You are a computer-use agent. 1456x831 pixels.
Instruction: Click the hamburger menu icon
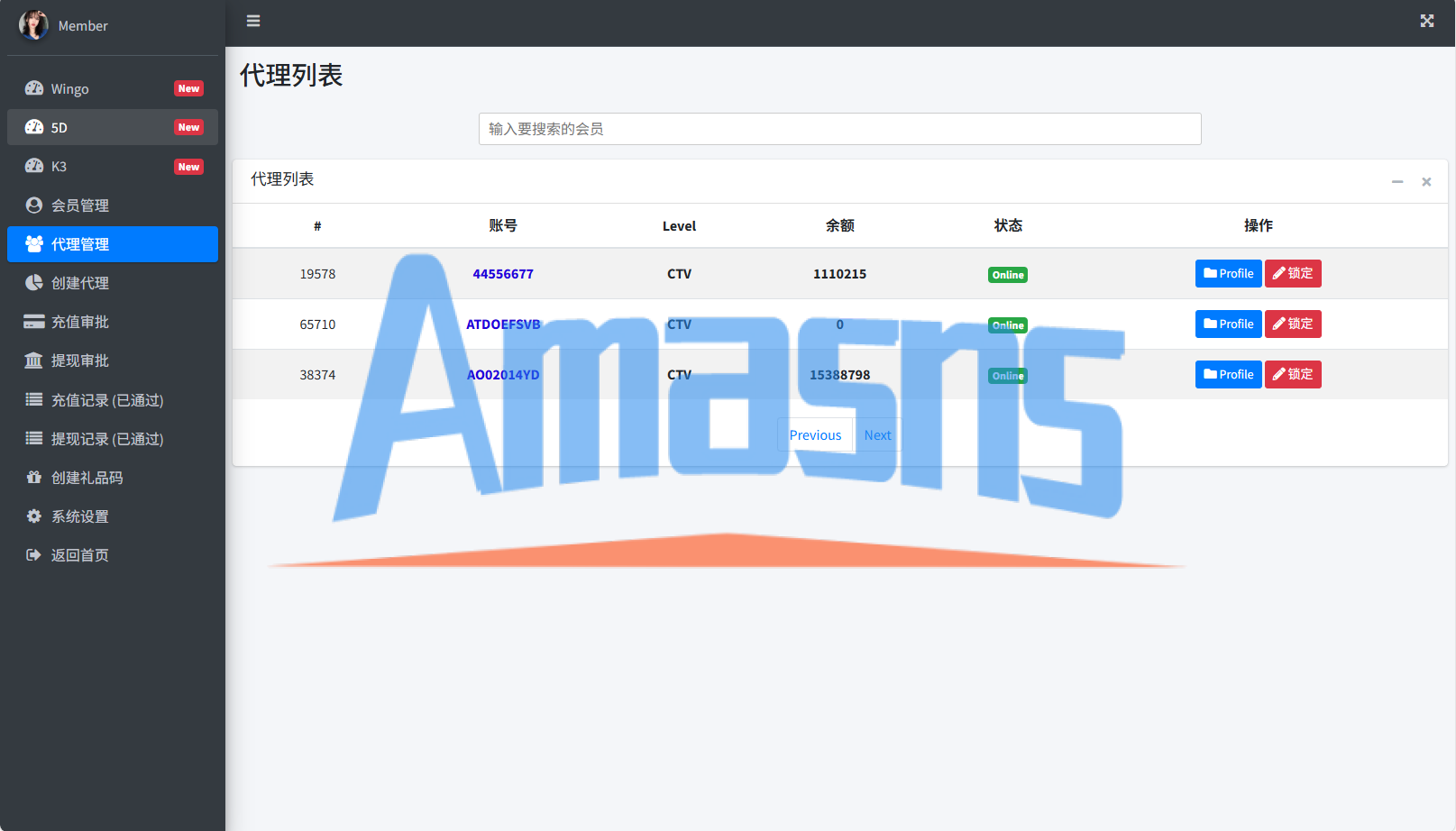(x=253, y=21)
